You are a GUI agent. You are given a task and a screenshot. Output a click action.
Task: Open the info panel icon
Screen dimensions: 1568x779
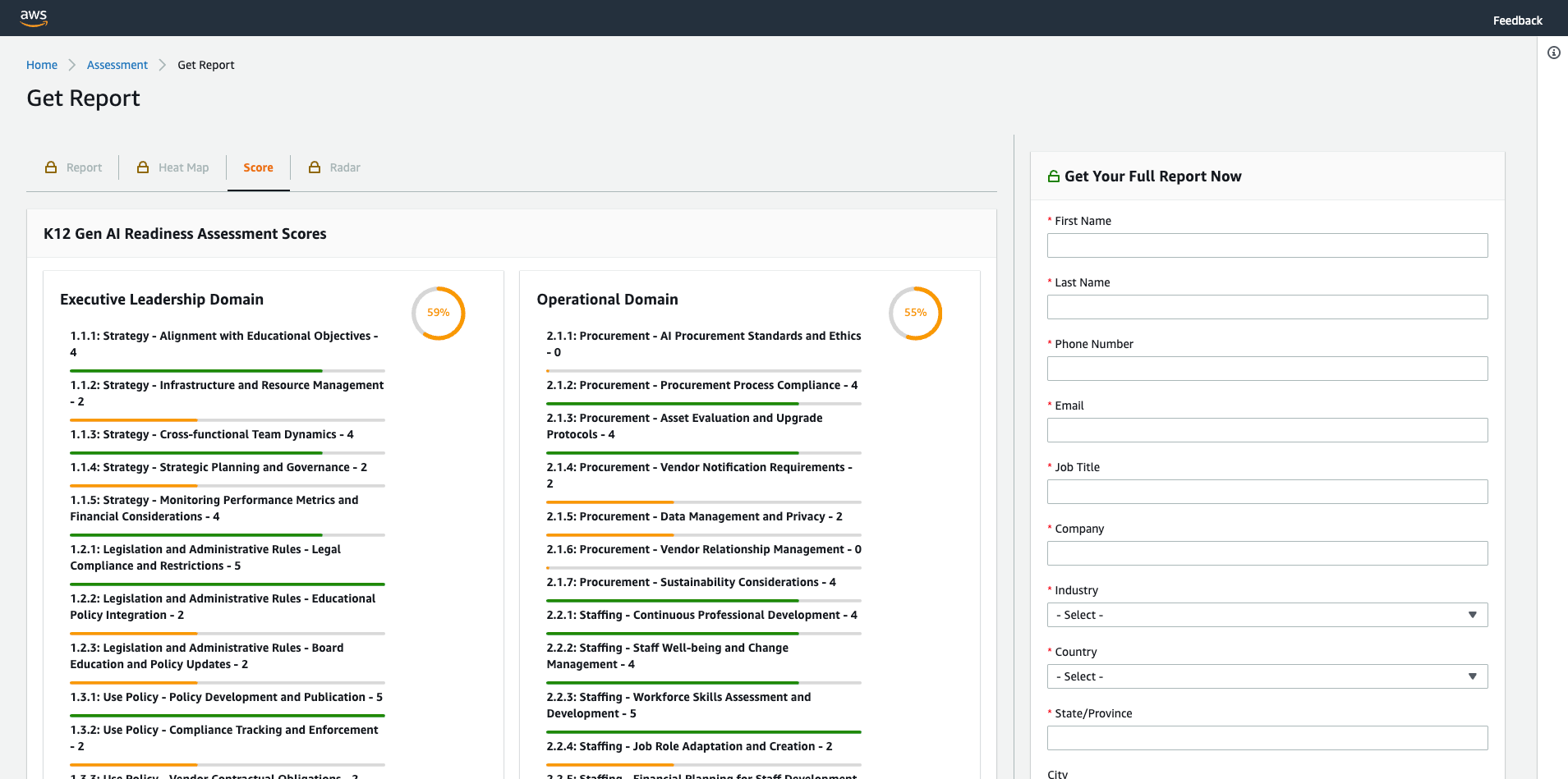(1553, 53)
